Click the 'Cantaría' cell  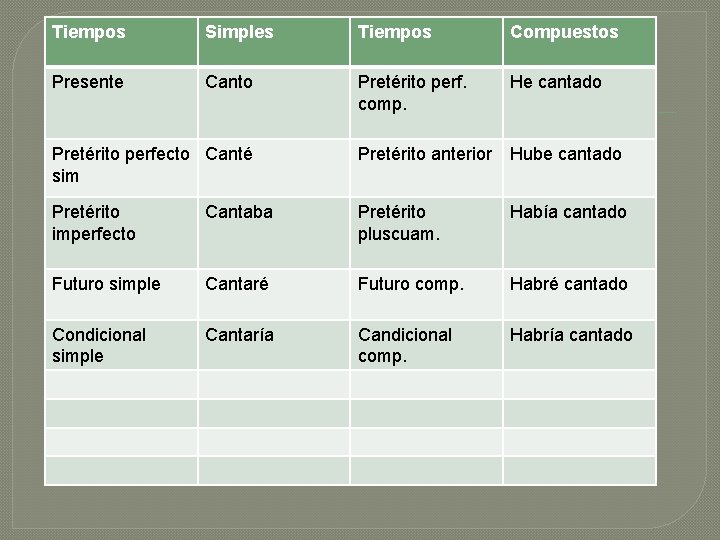[x=274, y=344]
